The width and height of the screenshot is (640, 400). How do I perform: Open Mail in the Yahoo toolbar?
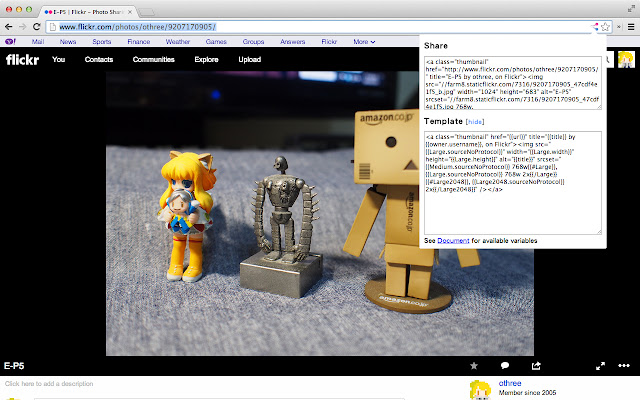[38, 42]
